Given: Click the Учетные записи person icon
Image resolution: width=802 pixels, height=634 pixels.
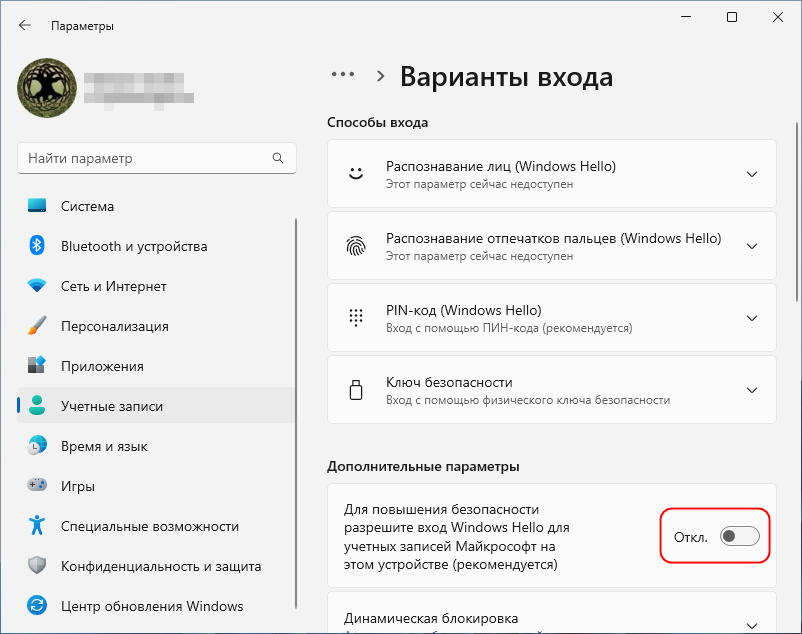Looking at the screenshot, I should [x=37, y=405].
